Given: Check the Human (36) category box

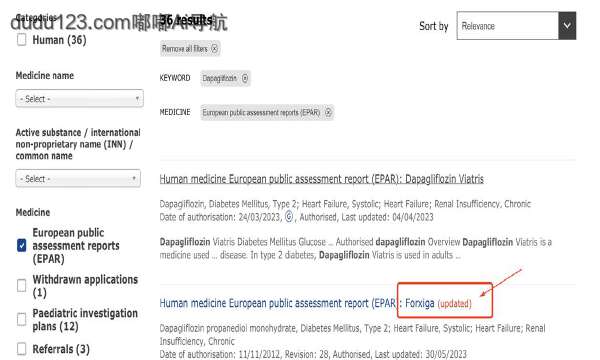Looking at the screenshot, I should coord(22,40).
